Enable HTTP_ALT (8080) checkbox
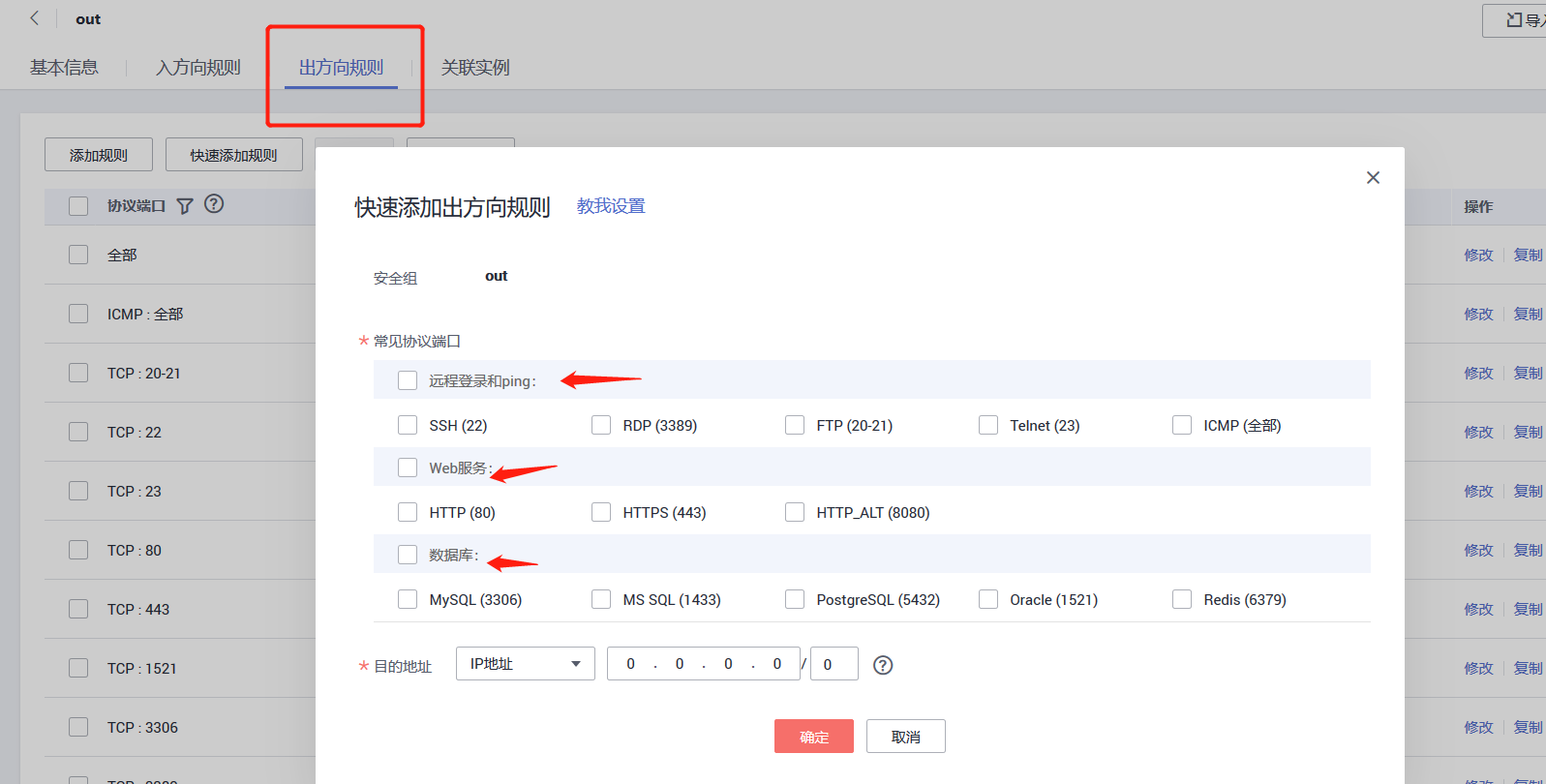This screenshot has height=784, width=1546. point(795,512)
